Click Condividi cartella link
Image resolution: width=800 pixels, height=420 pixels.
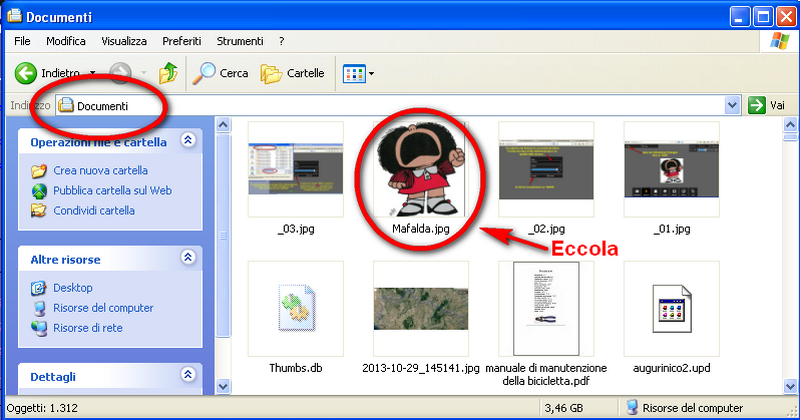tap(94, 210)
